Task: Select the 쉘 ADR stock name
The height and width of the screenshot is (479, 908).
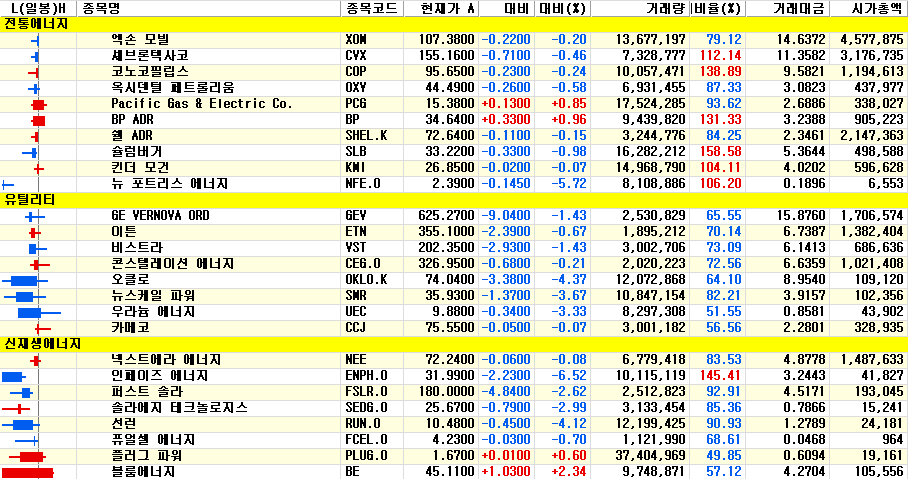Action: (132, 136)
